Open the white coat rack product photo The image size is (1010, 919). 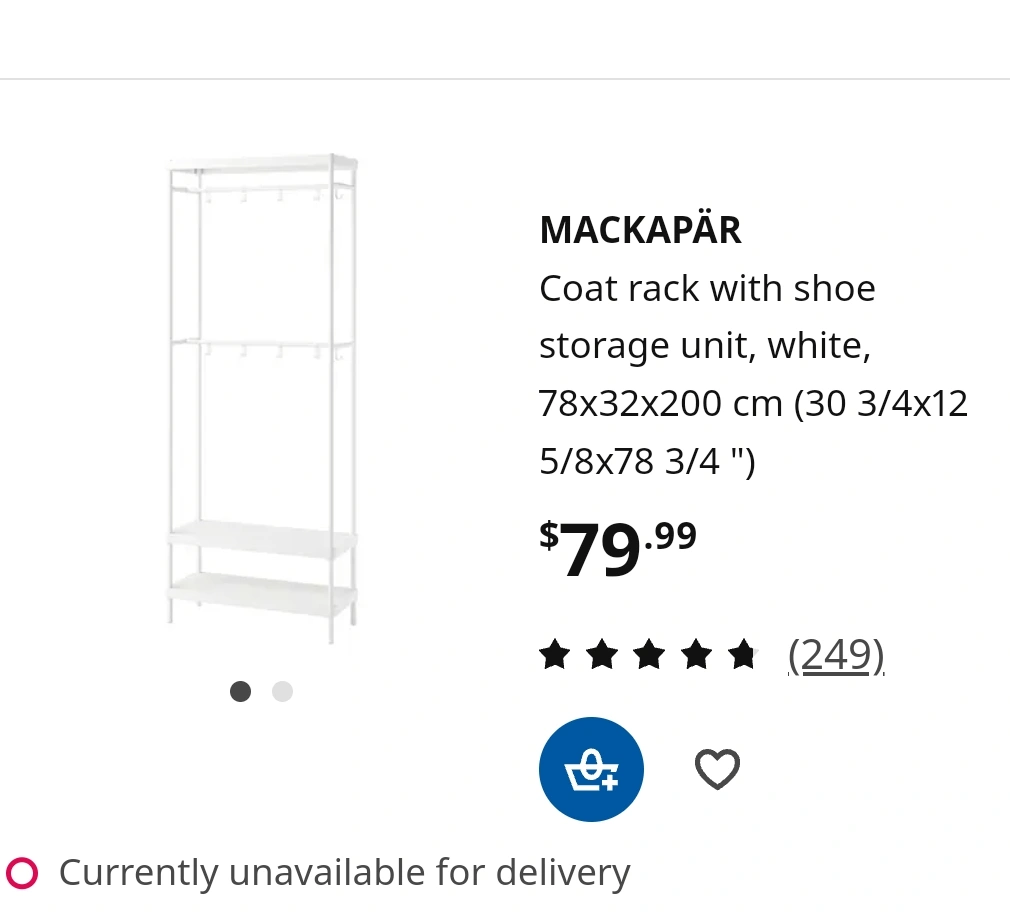[x=262, y=399]
